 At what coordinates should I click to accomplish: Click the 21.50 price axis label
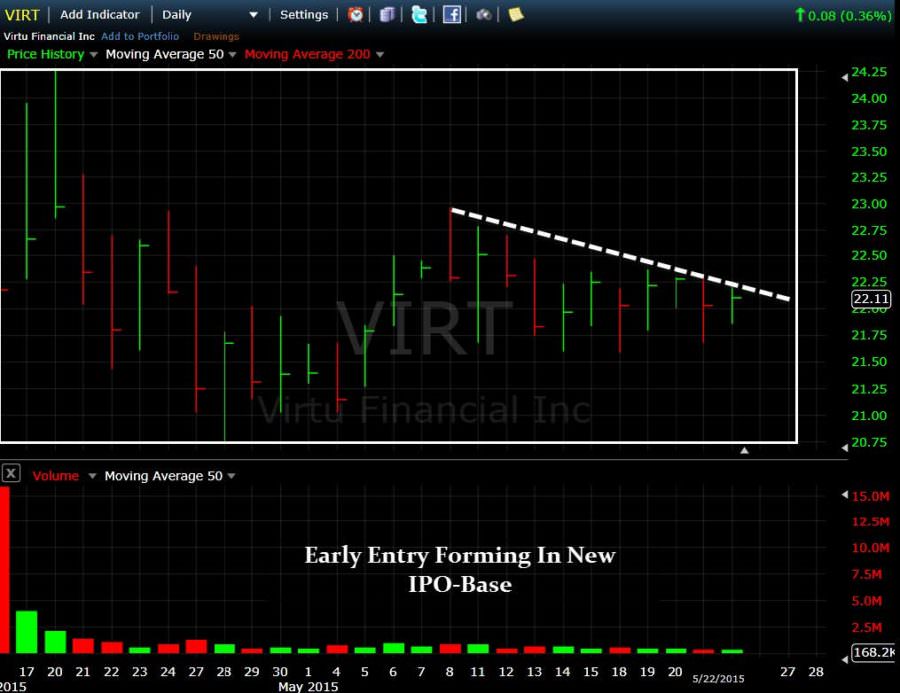[868, 362]
